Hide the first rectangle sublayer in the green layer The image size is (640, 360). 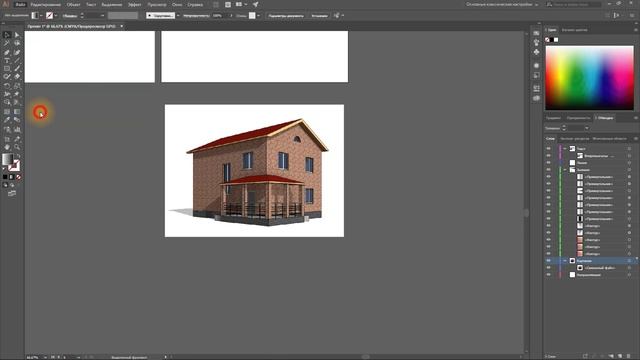click(x=549, y=177)
